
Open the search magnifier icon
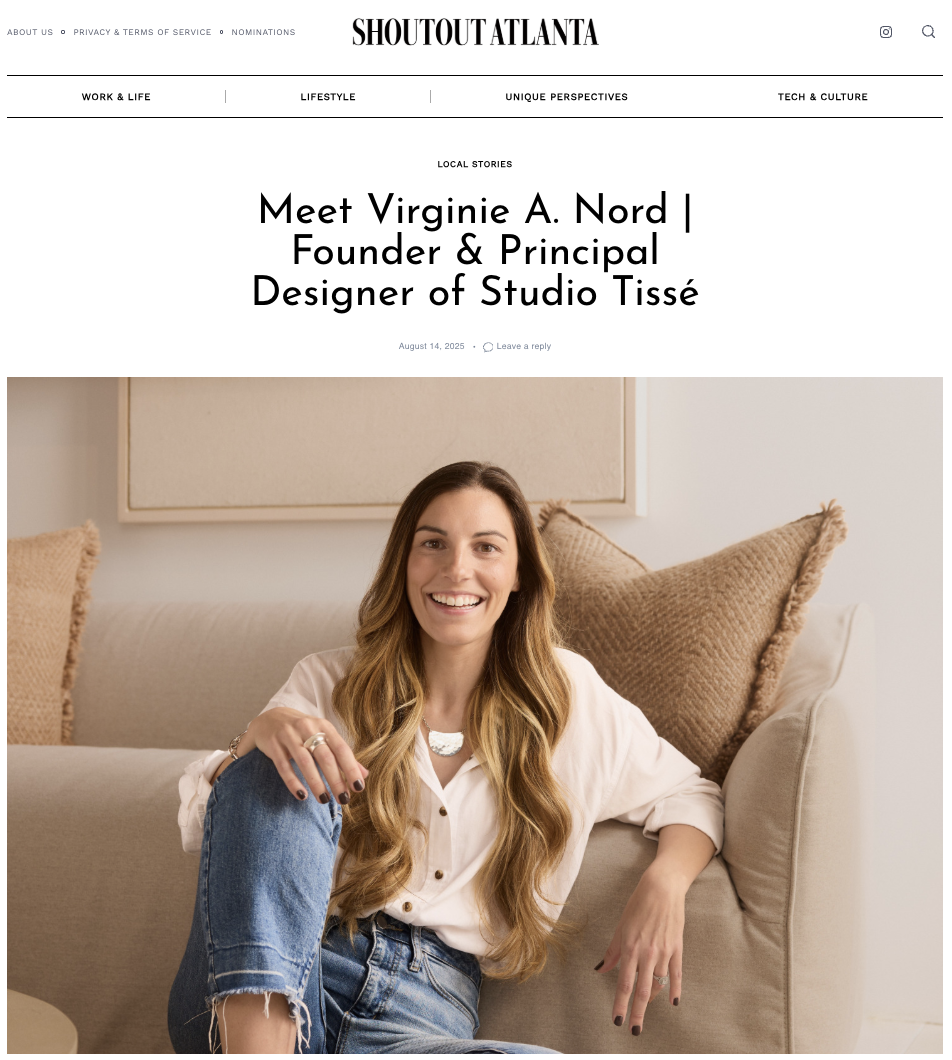tap(928, 32)
